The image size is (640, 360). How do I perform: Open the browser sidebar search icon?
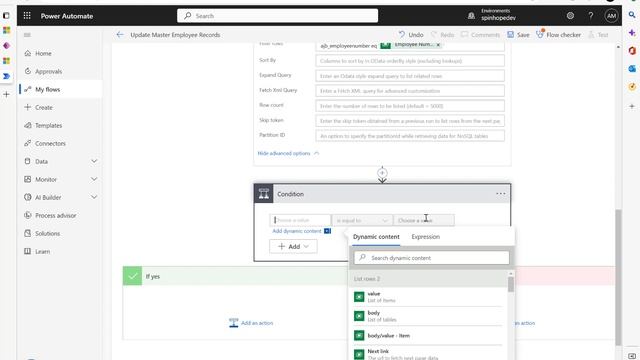(x=632, y=15)
